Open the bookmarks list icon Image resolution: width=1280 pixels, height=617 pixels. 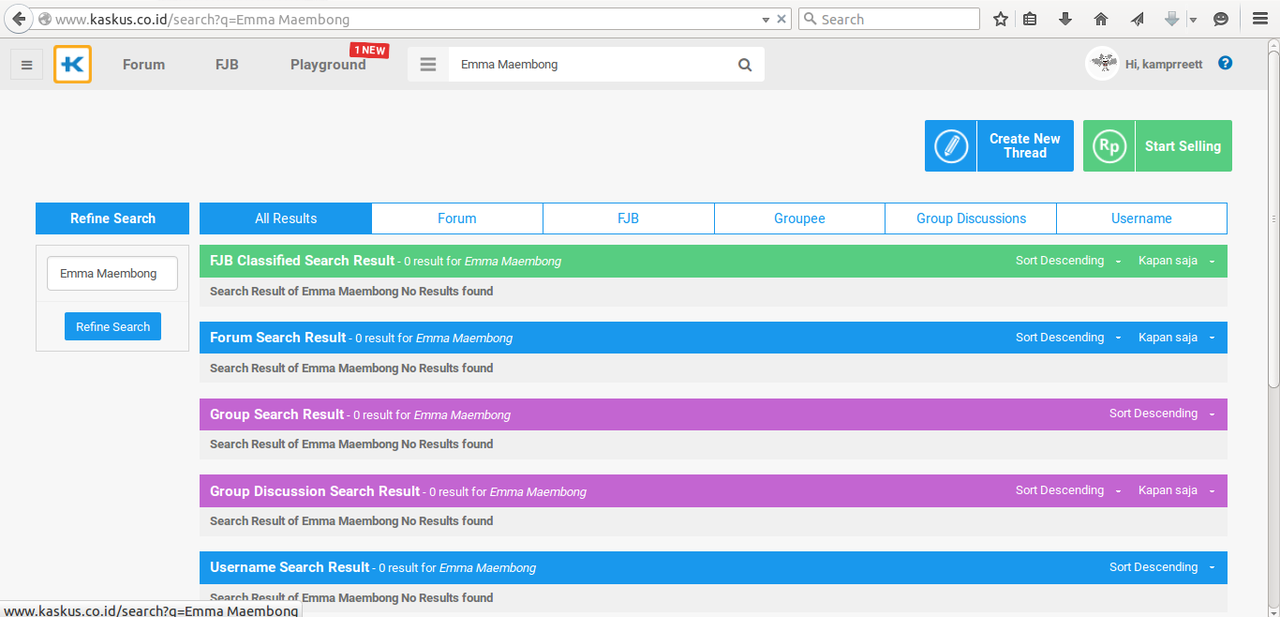pos(1030,19)
